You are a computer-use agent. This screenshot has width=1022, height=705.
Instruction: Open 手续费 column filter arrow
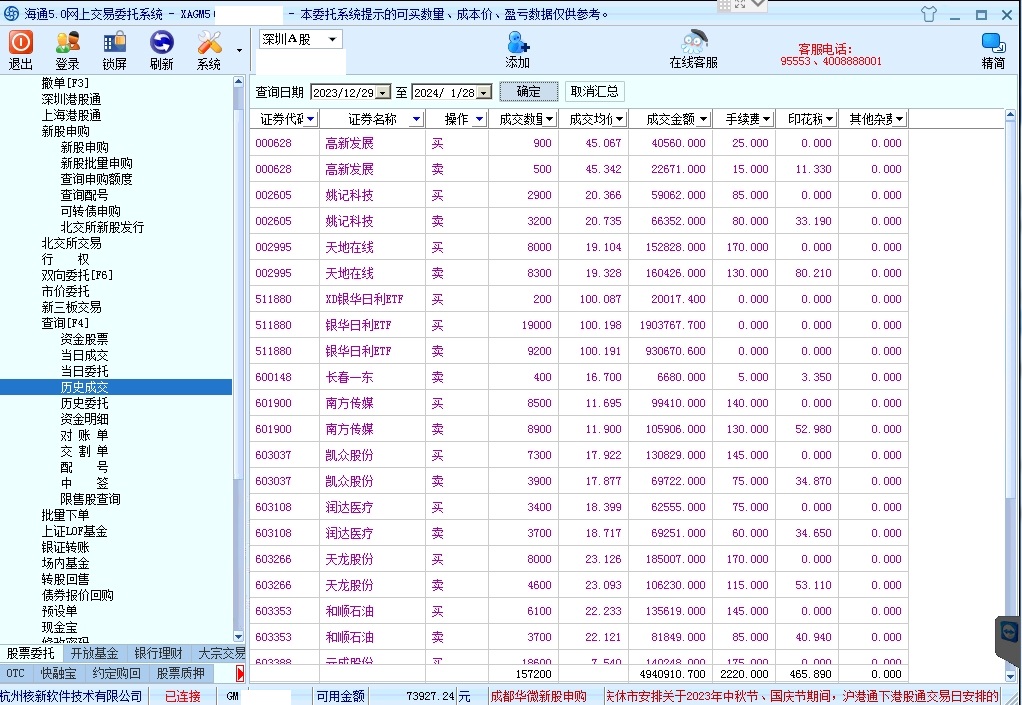point(766,119)
